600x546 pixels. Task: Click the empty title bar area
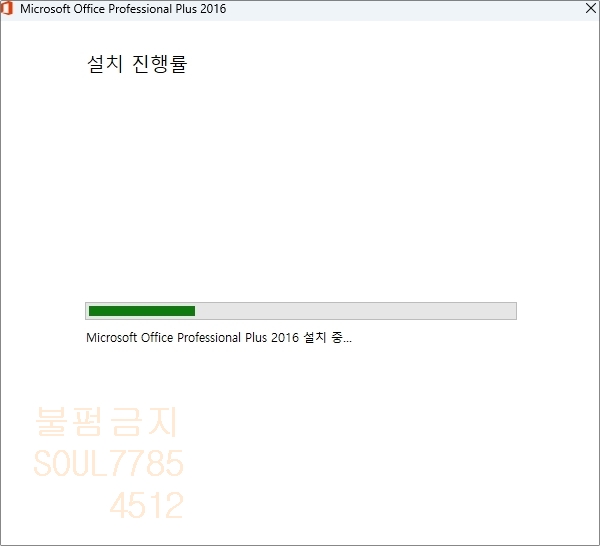coord(400,9)
